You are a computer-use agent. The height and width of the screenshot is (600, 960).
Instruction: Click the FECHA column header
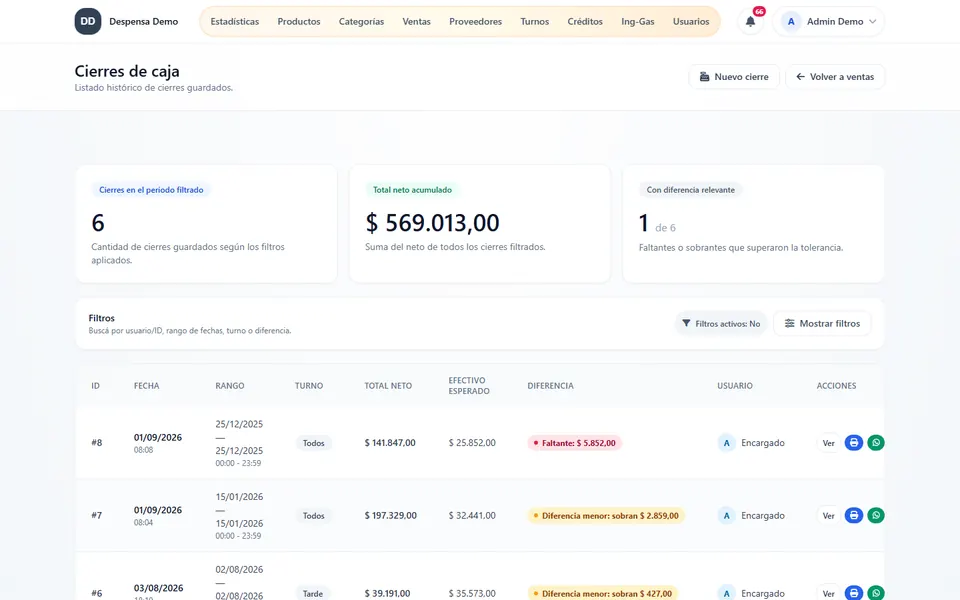pos(146,386)
